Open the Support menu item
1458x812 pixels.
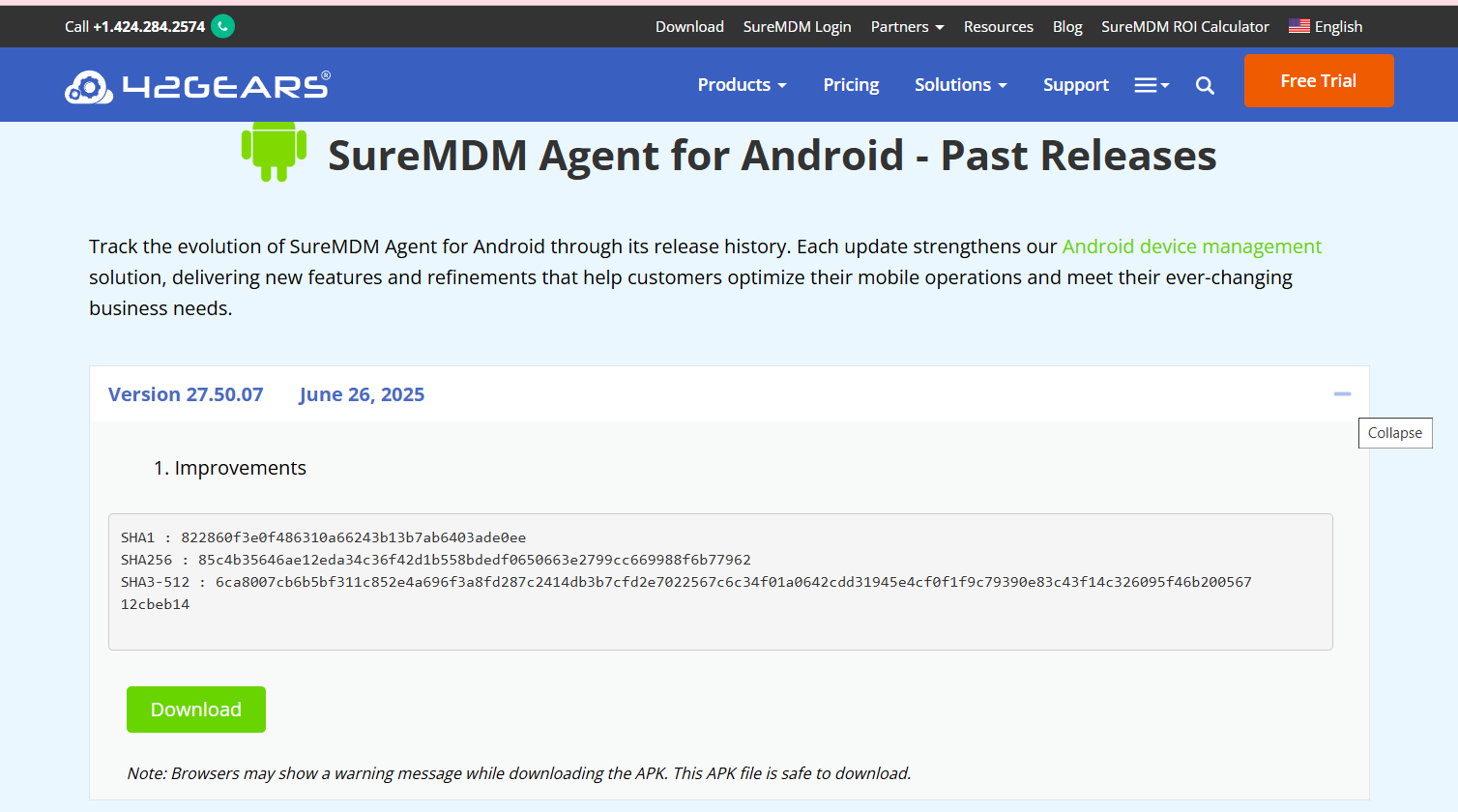tap(1075, 85)
